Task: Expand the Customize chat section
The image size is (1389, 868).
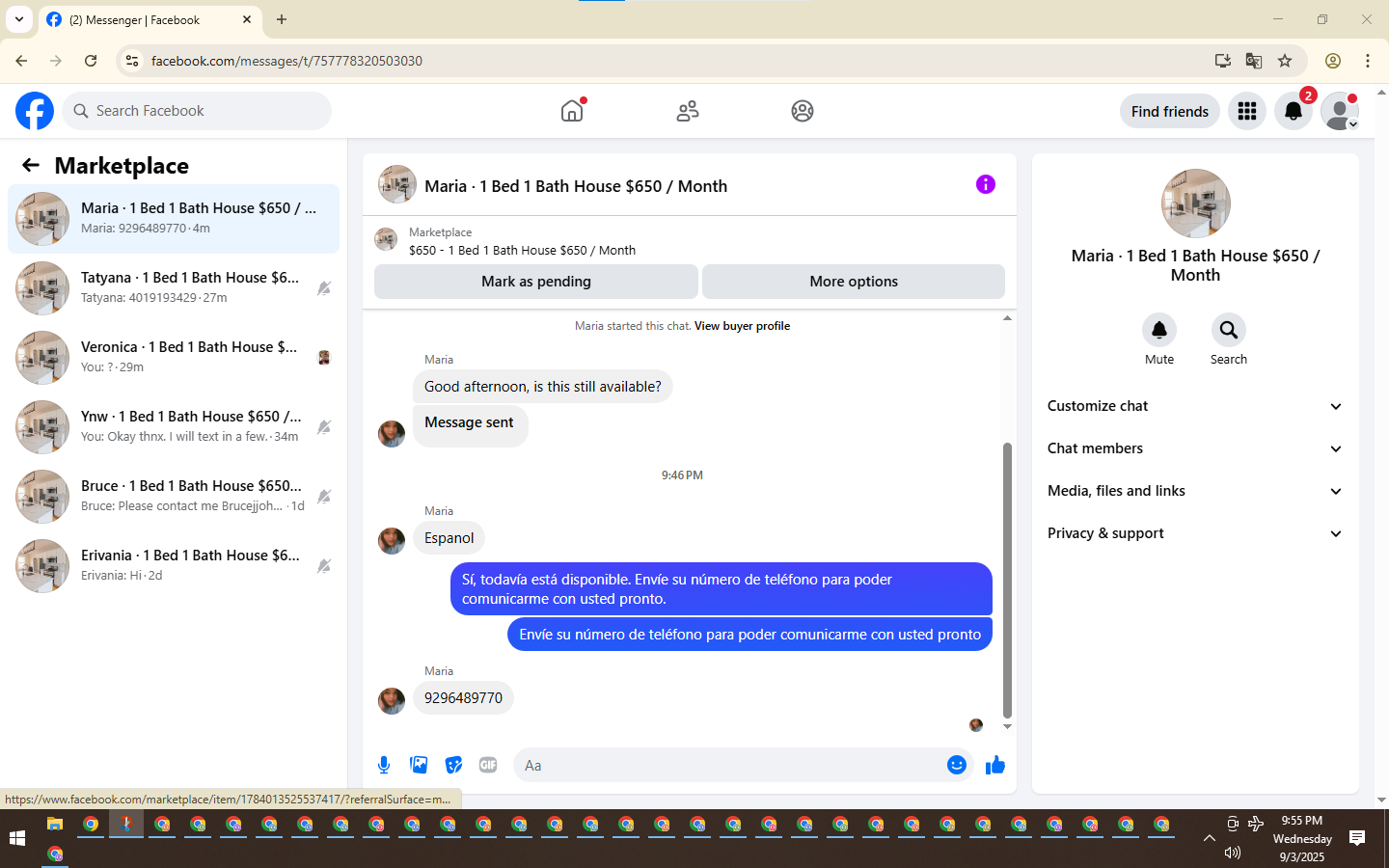Action: (1195, 406)
